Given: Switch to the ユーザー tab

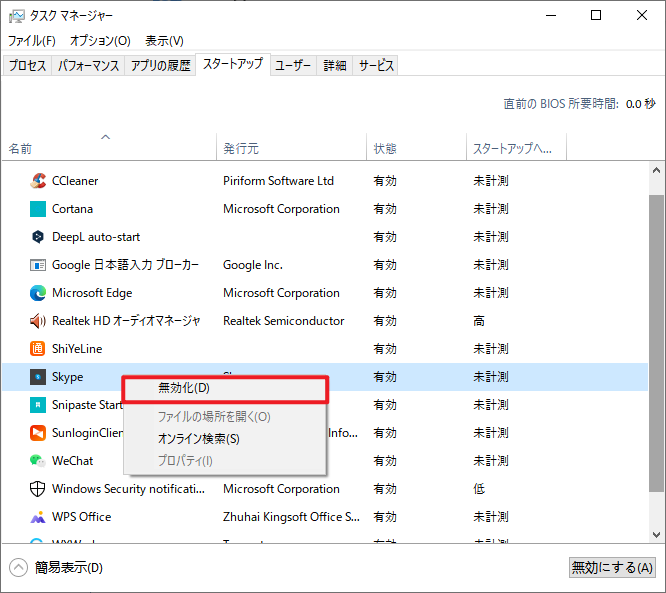Looking at the screenshot, I should coord(293,65).
